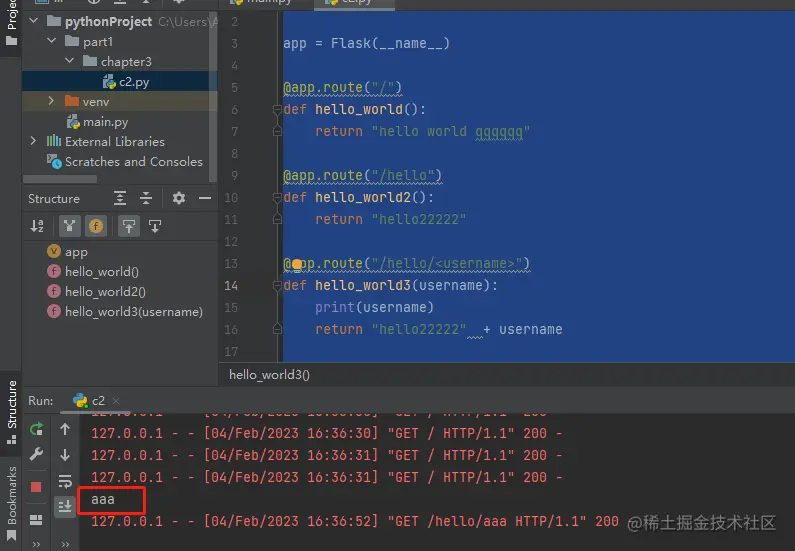Place cursor on print(username) line
The width and height of the screenshot is (795, 551).
tap(374, 307)
